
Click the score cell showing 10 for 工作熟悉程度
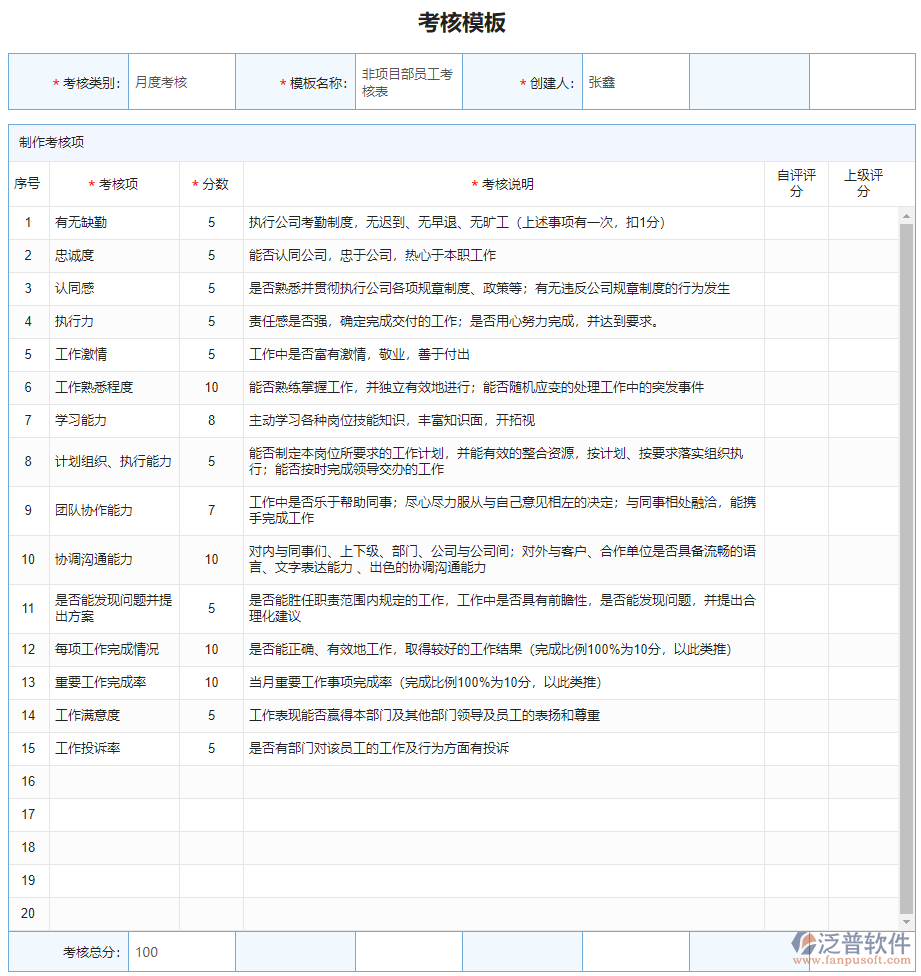point(210,387)
